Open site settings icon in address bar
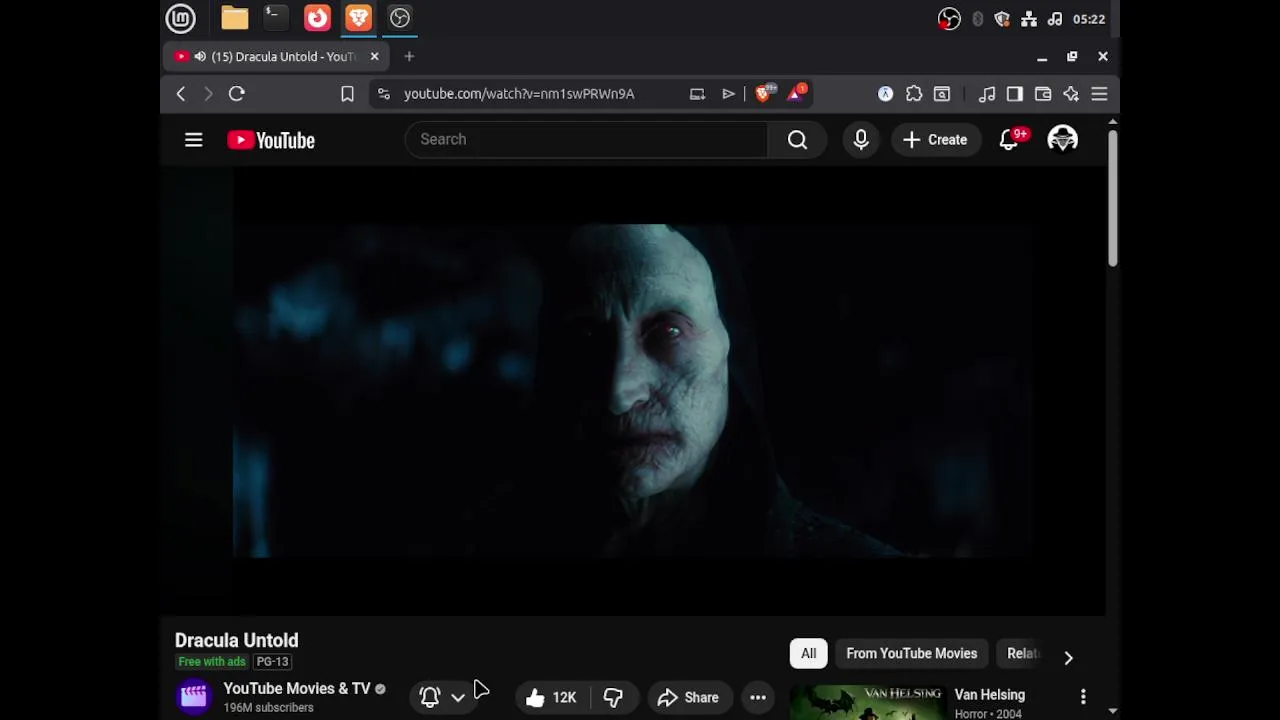This screenshot has width=1280, height=720. click(384, 94)
